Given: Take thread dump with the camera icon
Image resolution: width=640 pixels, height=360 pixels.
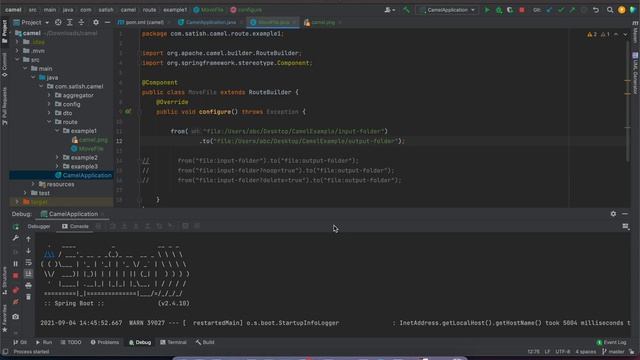Looking at the screenshot, I should (16, 317).
